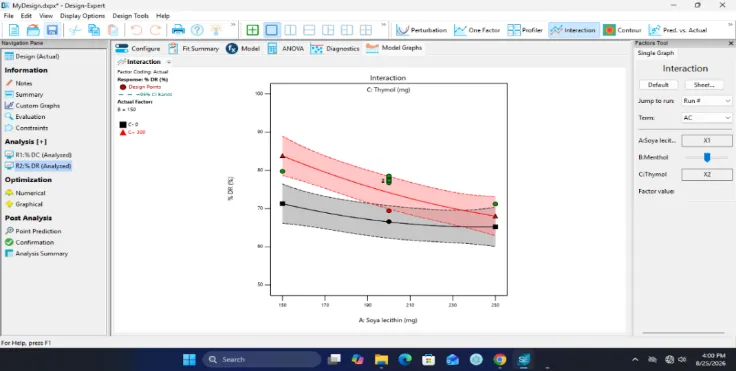Open Graphical optimization
The image size is (736, 371).
click(x=23, y=204)
